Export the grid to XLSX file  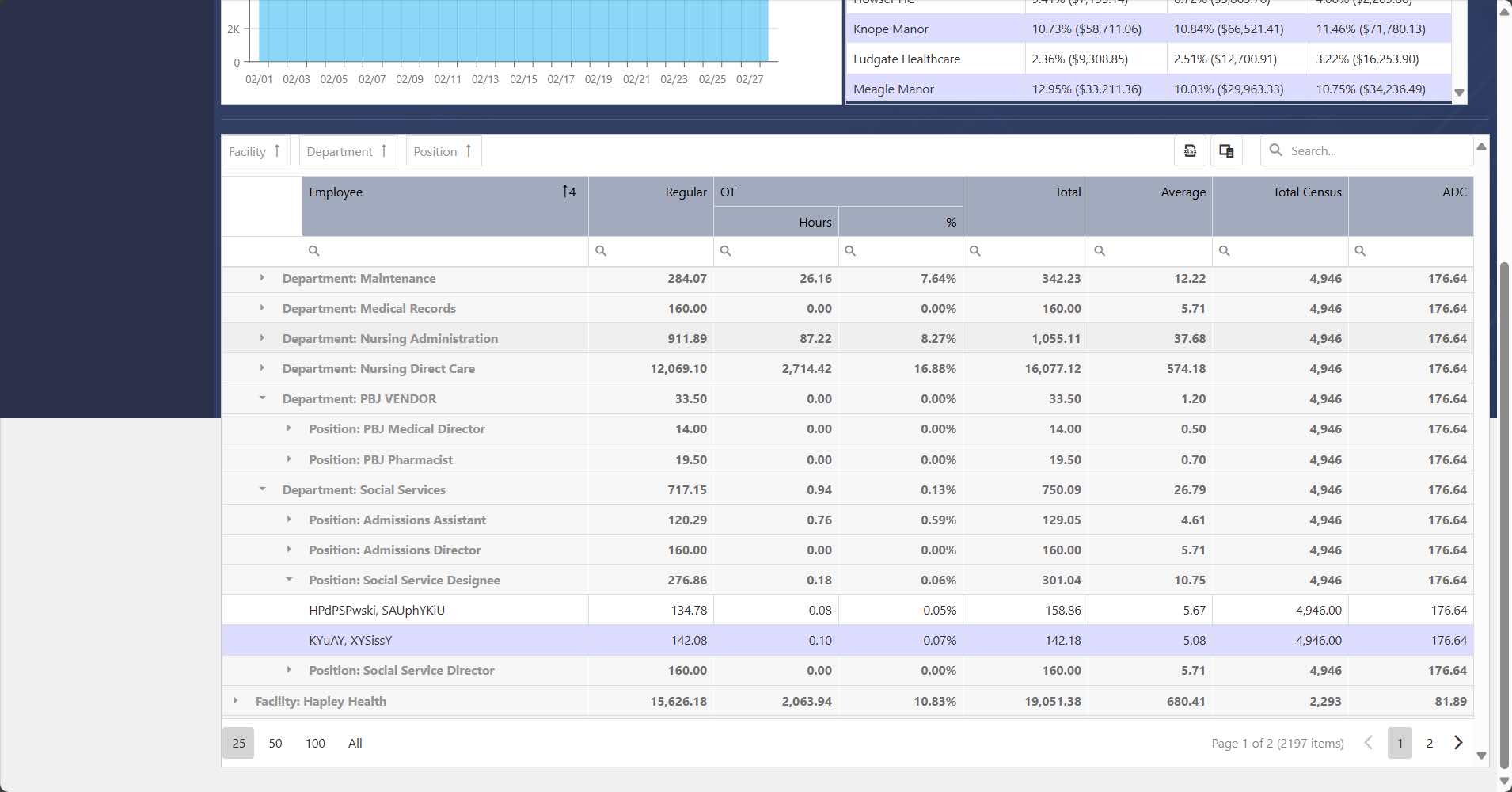[1190, 151]
